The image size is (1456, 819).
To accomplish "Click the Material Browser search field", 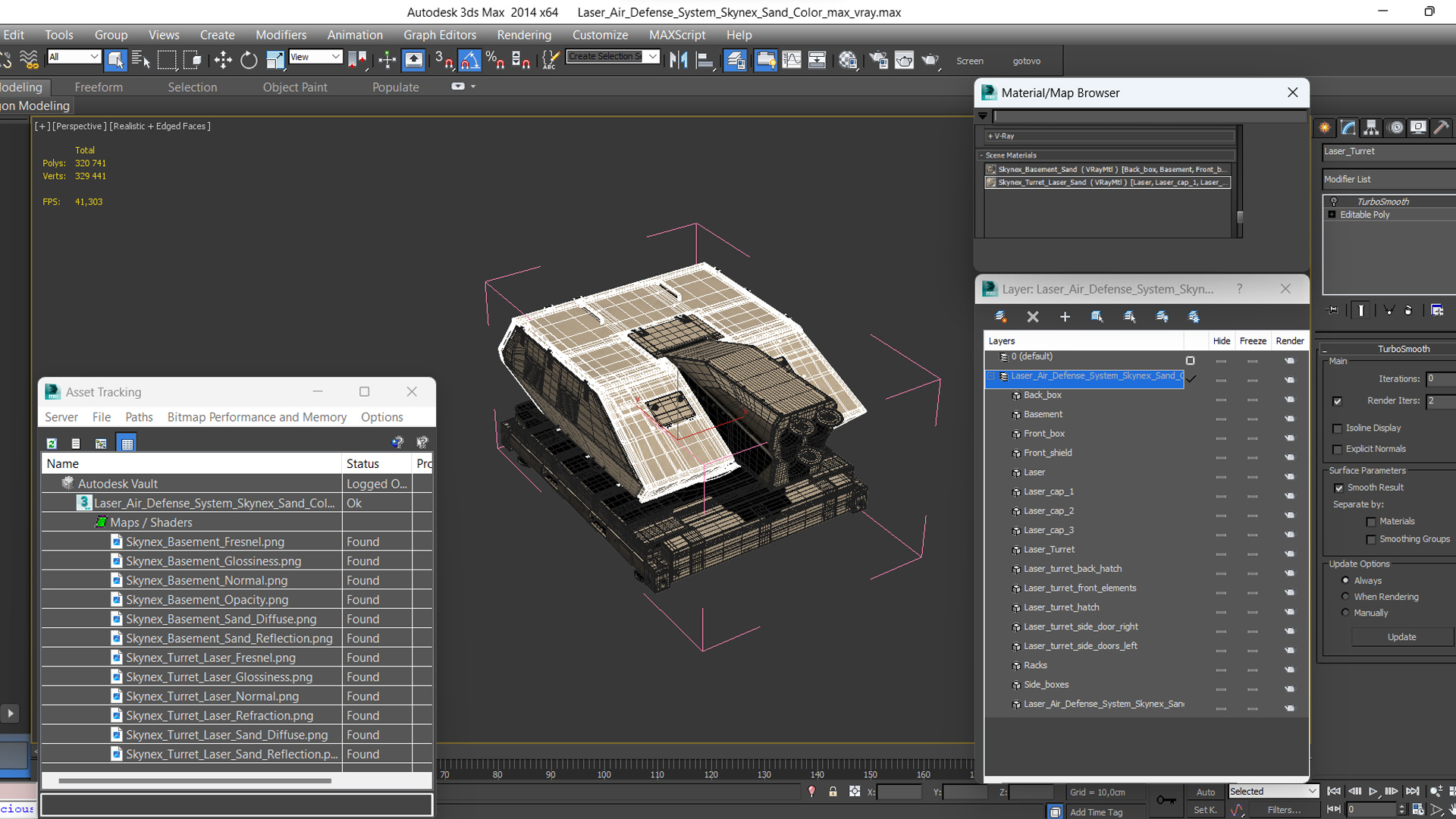I will tap(1150, 117).
